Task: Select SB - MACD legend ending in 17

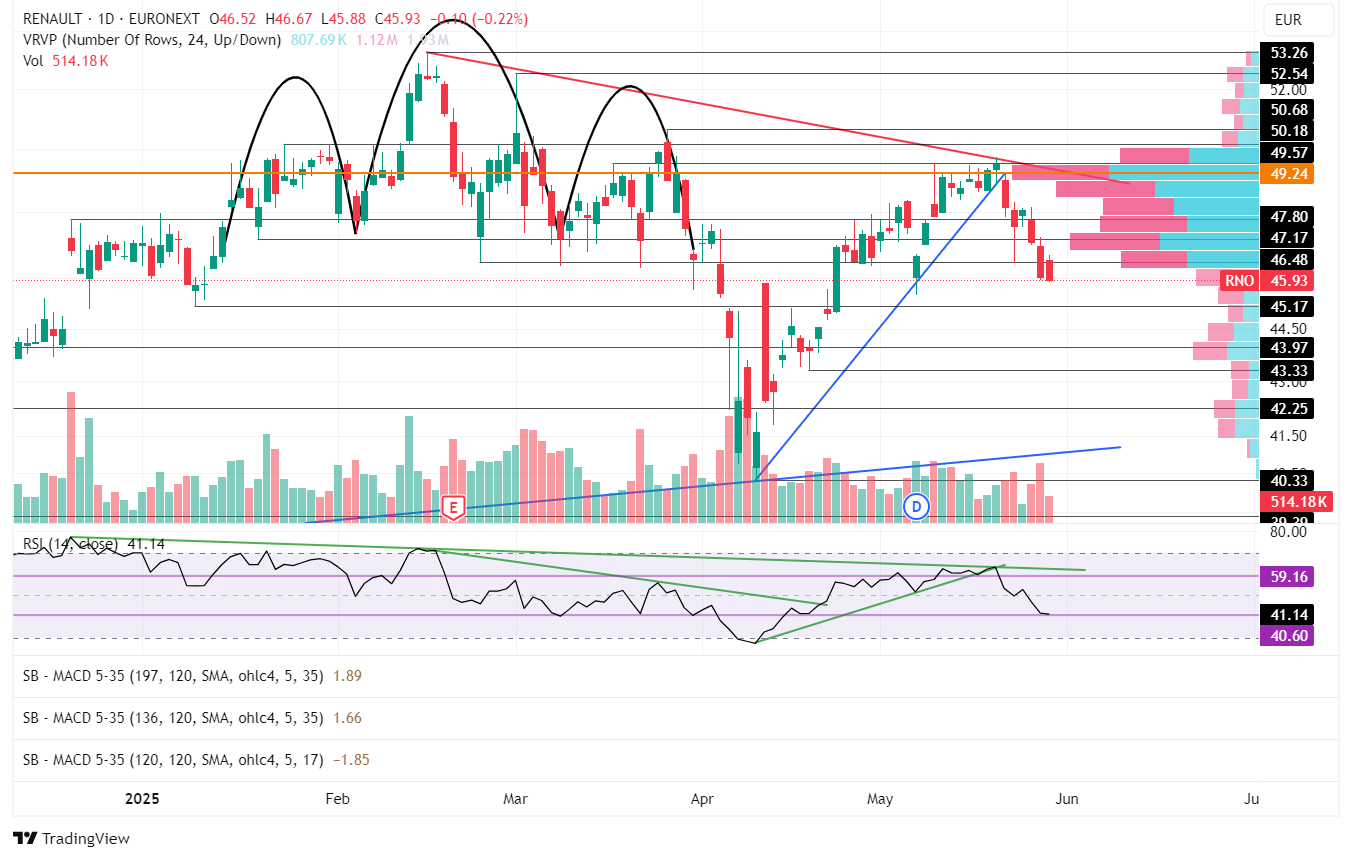Action: tap(173, 760)
